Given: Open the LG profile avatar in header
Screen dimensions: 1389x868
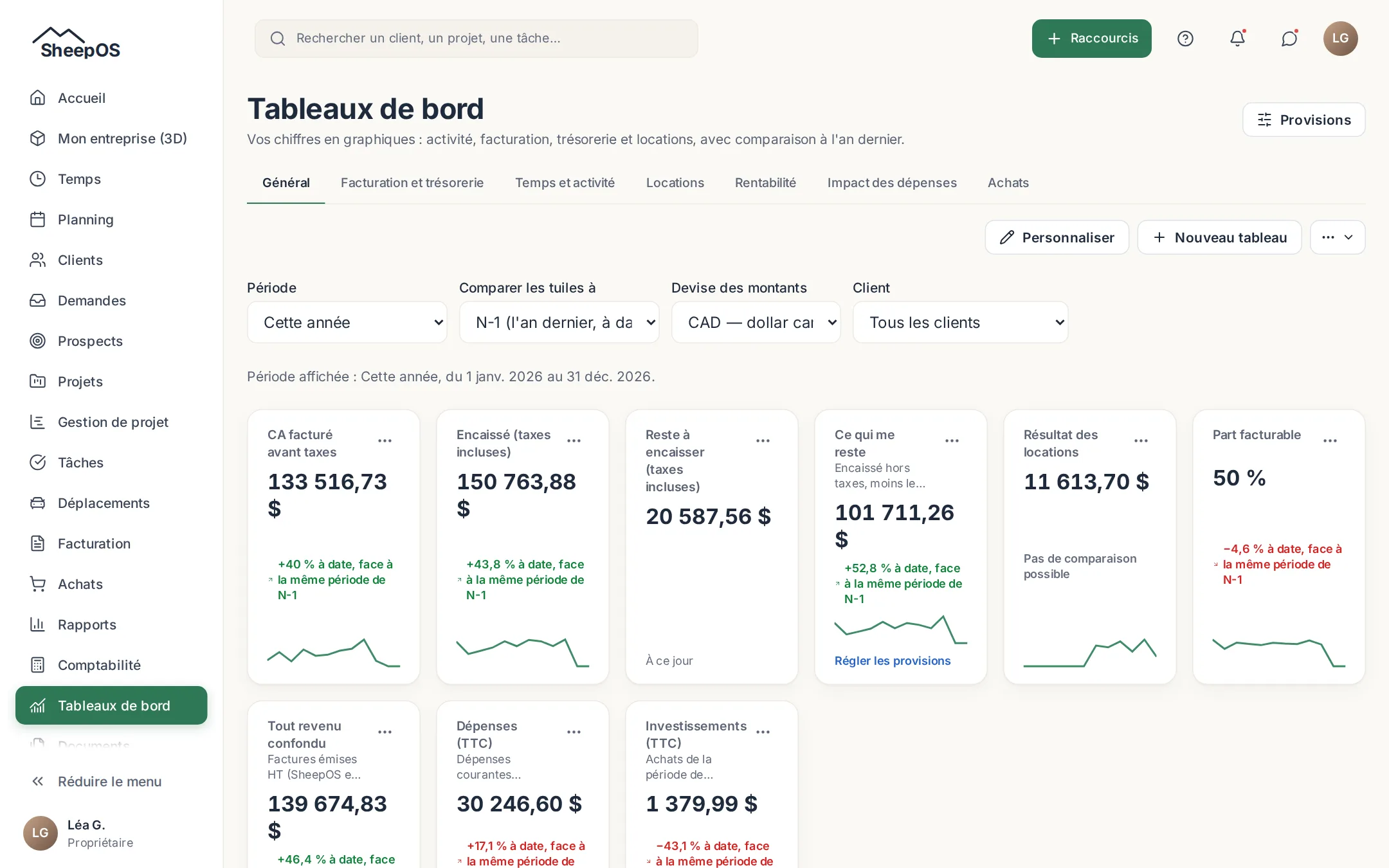Looking at the screenshot, I should 1341,39.
